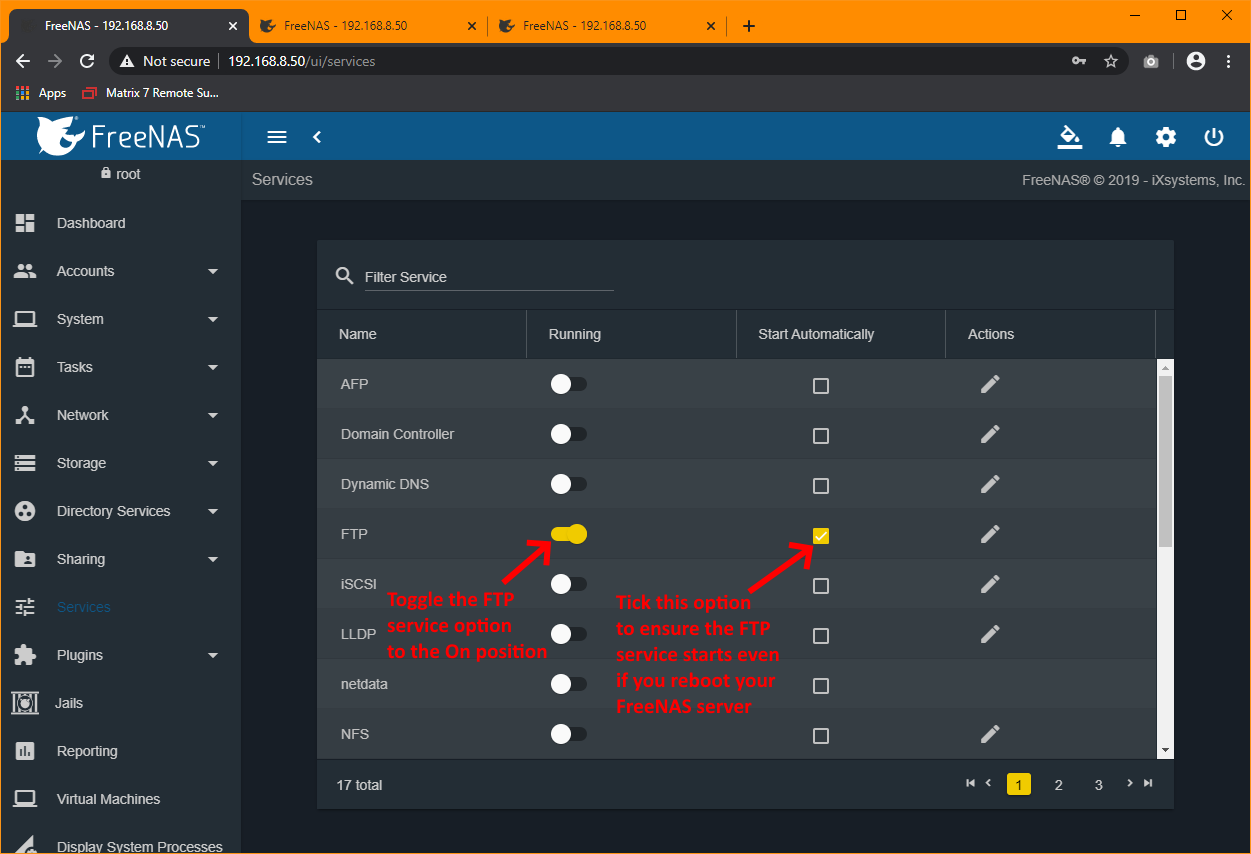Image resolution: width=1251 pixels, height=854 pixels.
Task: Toggle the NFS service running switch
Action: (x=568, y=734)
